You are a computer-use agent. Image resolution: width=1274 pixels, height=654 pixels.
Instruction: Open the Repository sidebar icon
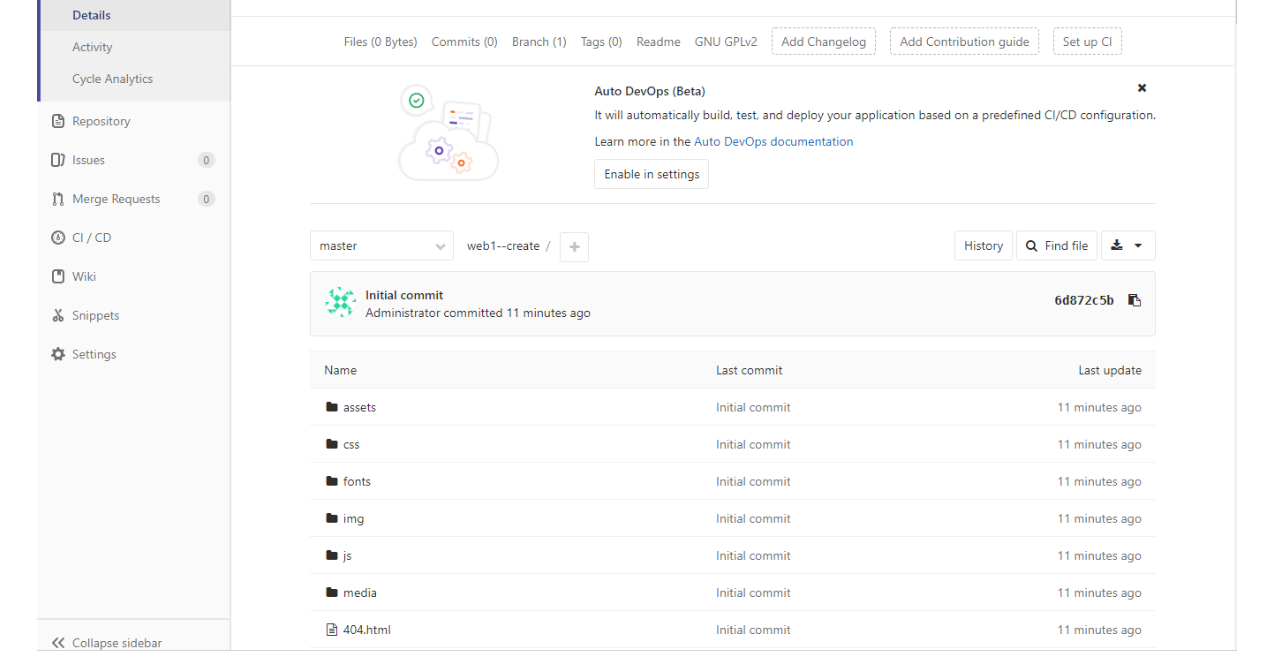58,121
